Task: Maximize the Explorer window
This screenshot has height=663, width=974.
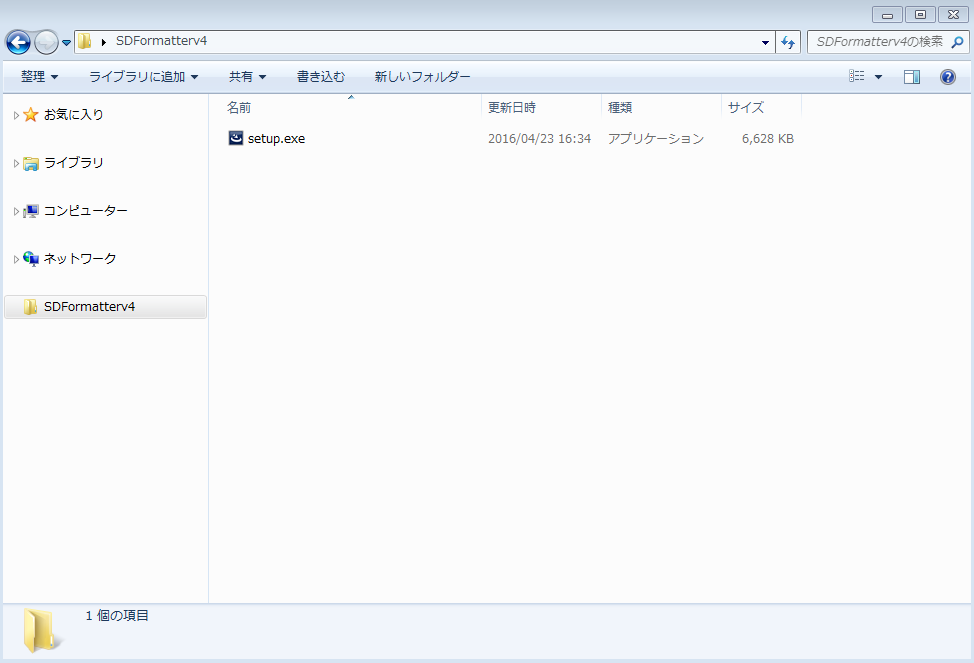Action: point(920,14)
